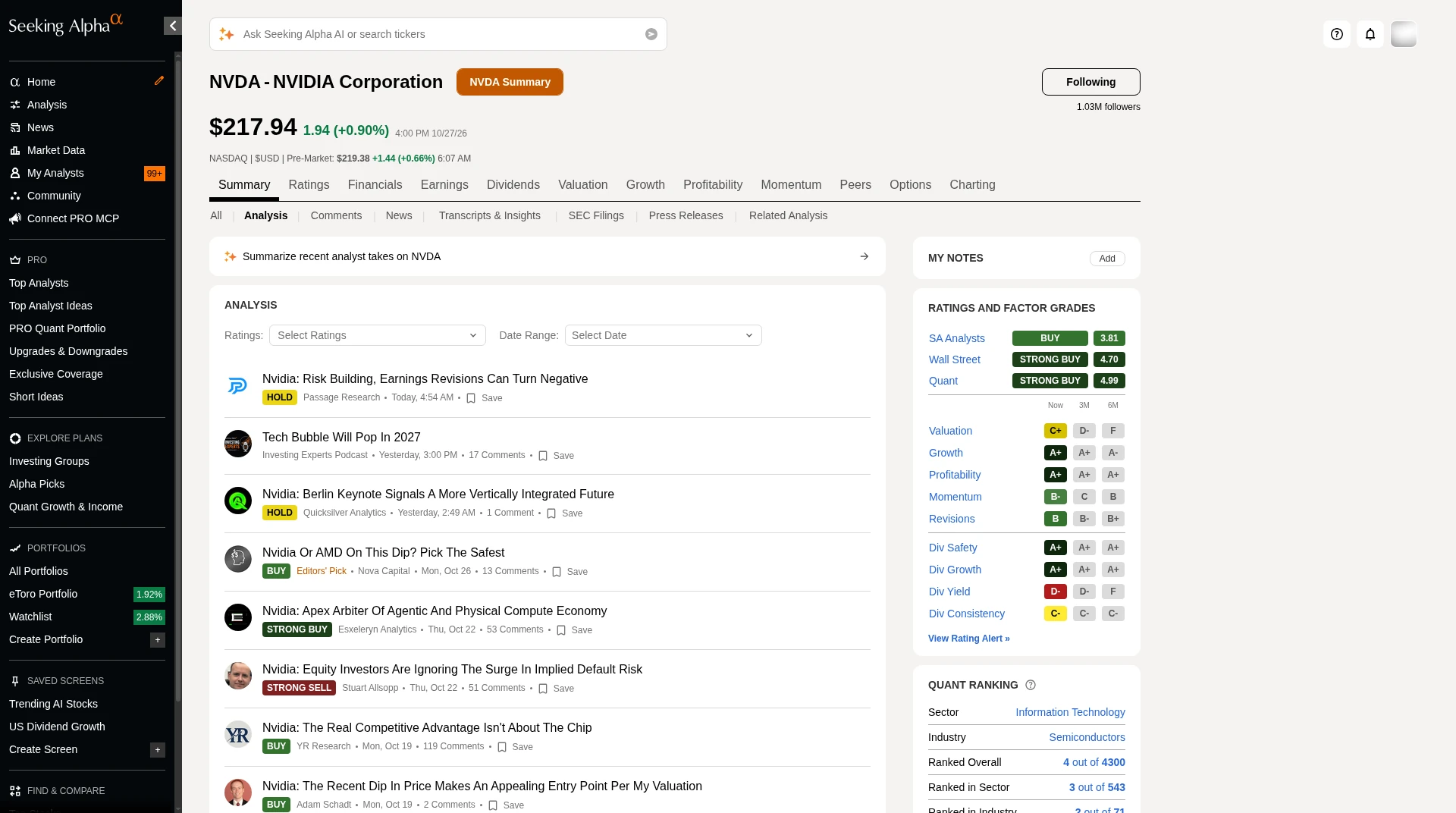Open the Charting tab
Viewport: 1456px width, 813px height.
pos(972,185)
